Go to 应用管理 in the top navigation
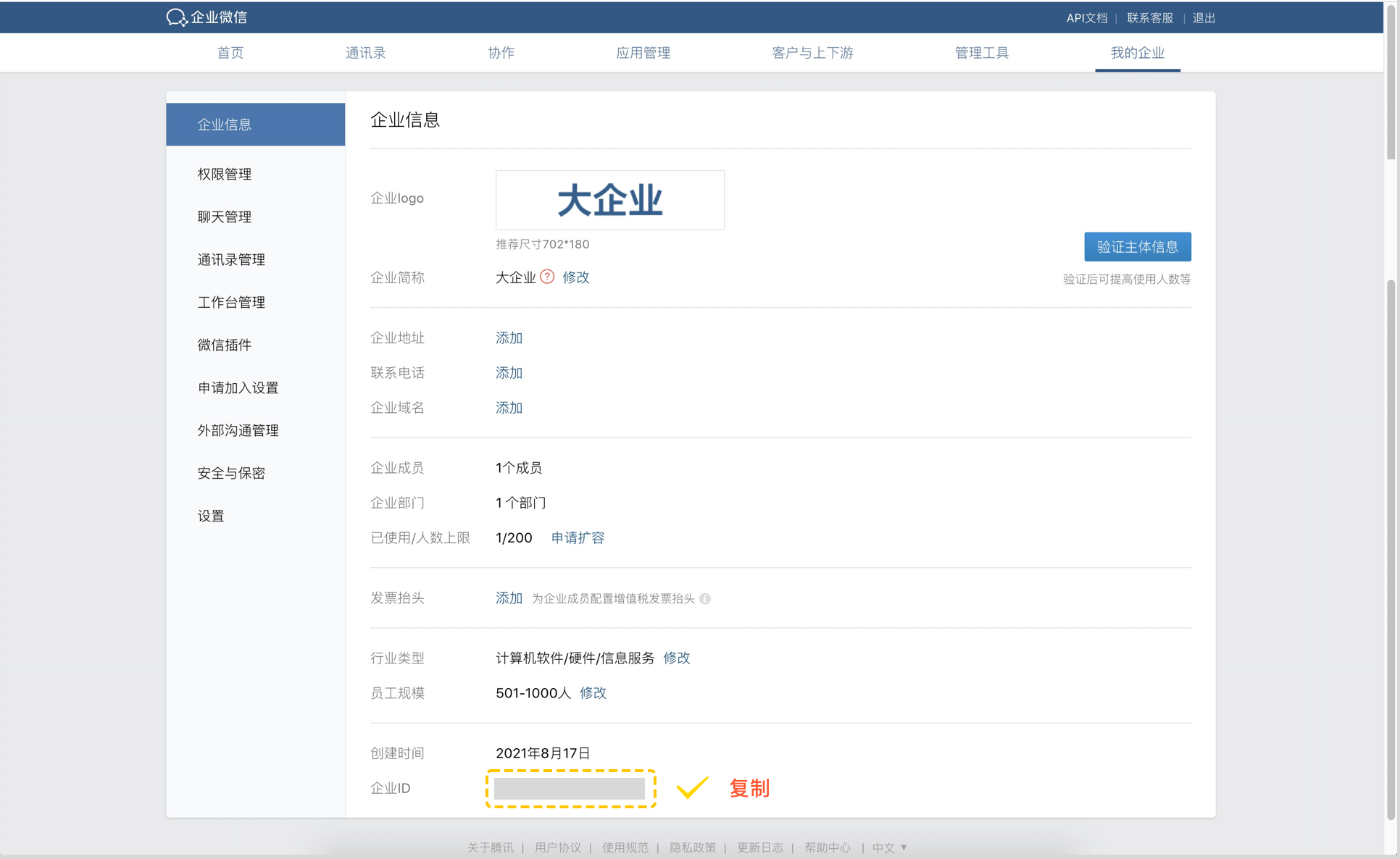1400x859 pixels. [x=643, y=53]
